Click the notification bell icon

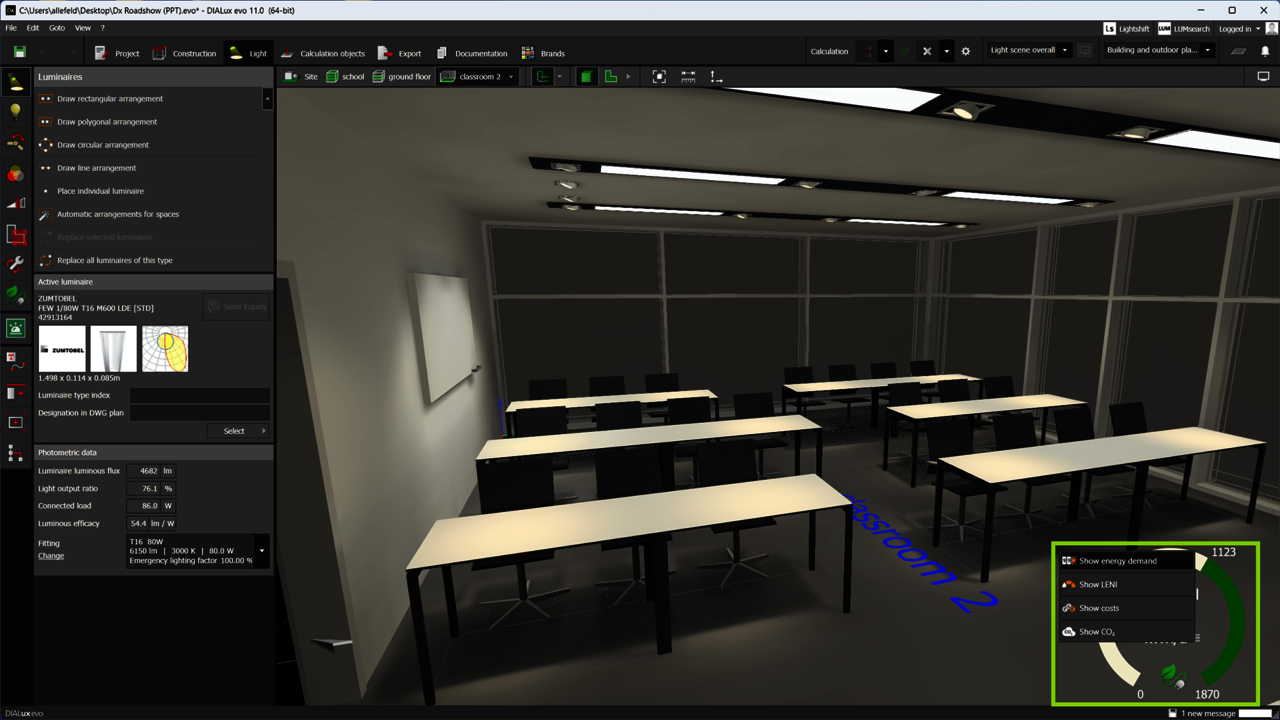click(1264, 51)
